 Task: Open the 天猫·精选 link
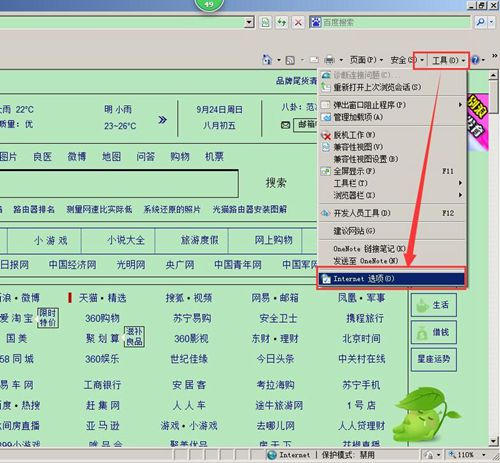point(103,298)
